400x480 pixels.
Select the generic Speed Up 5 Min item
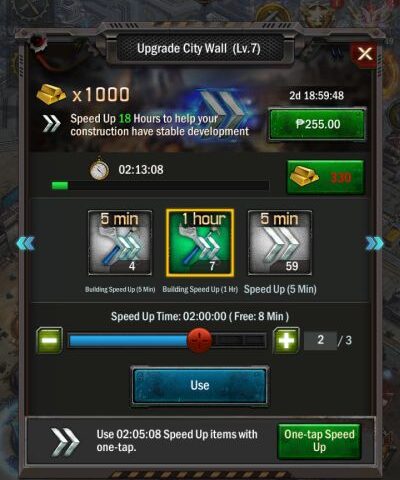point(280,243)
